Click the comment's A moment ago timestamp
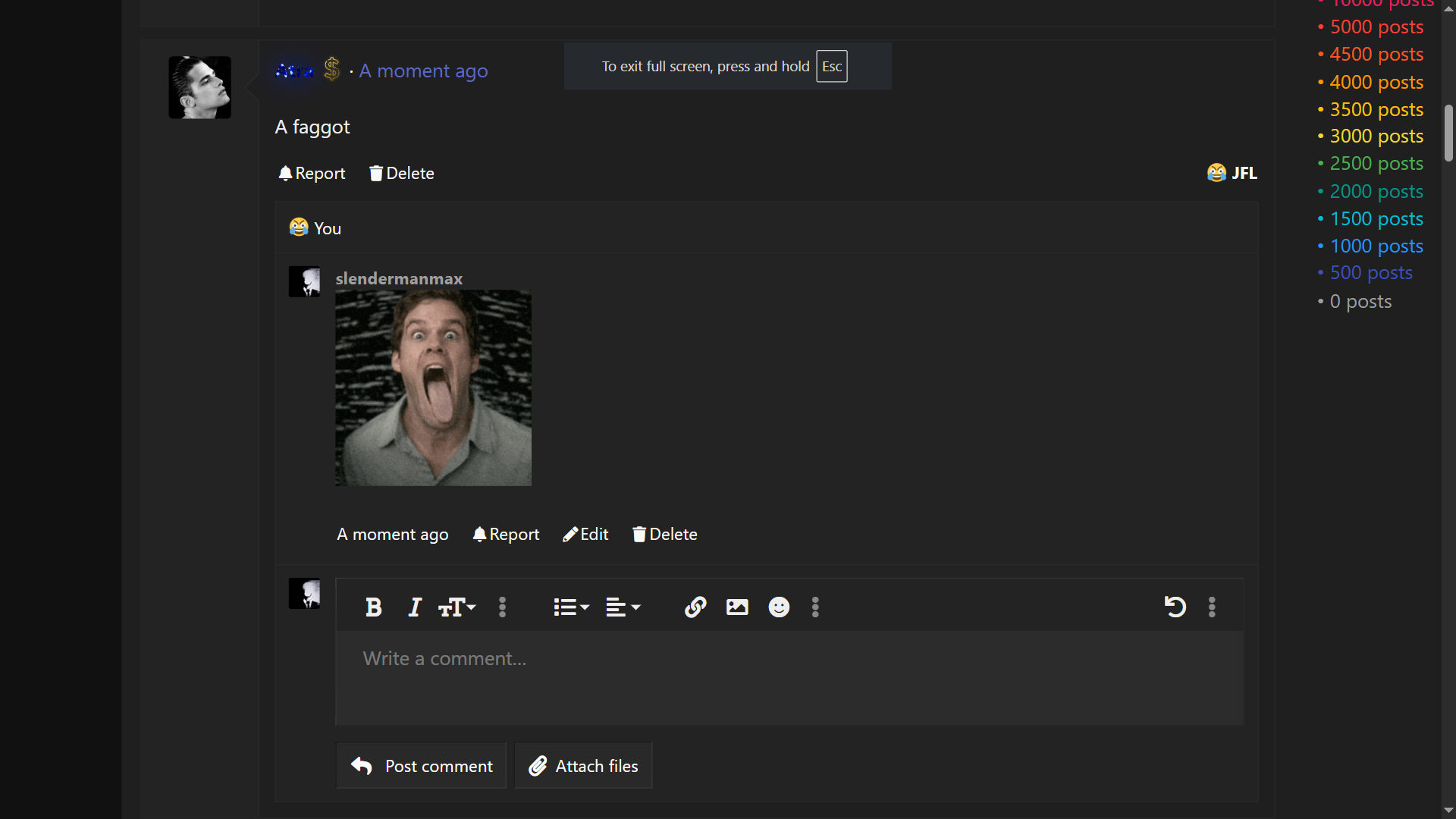The image size is (1456, 819). coord(393,535)
